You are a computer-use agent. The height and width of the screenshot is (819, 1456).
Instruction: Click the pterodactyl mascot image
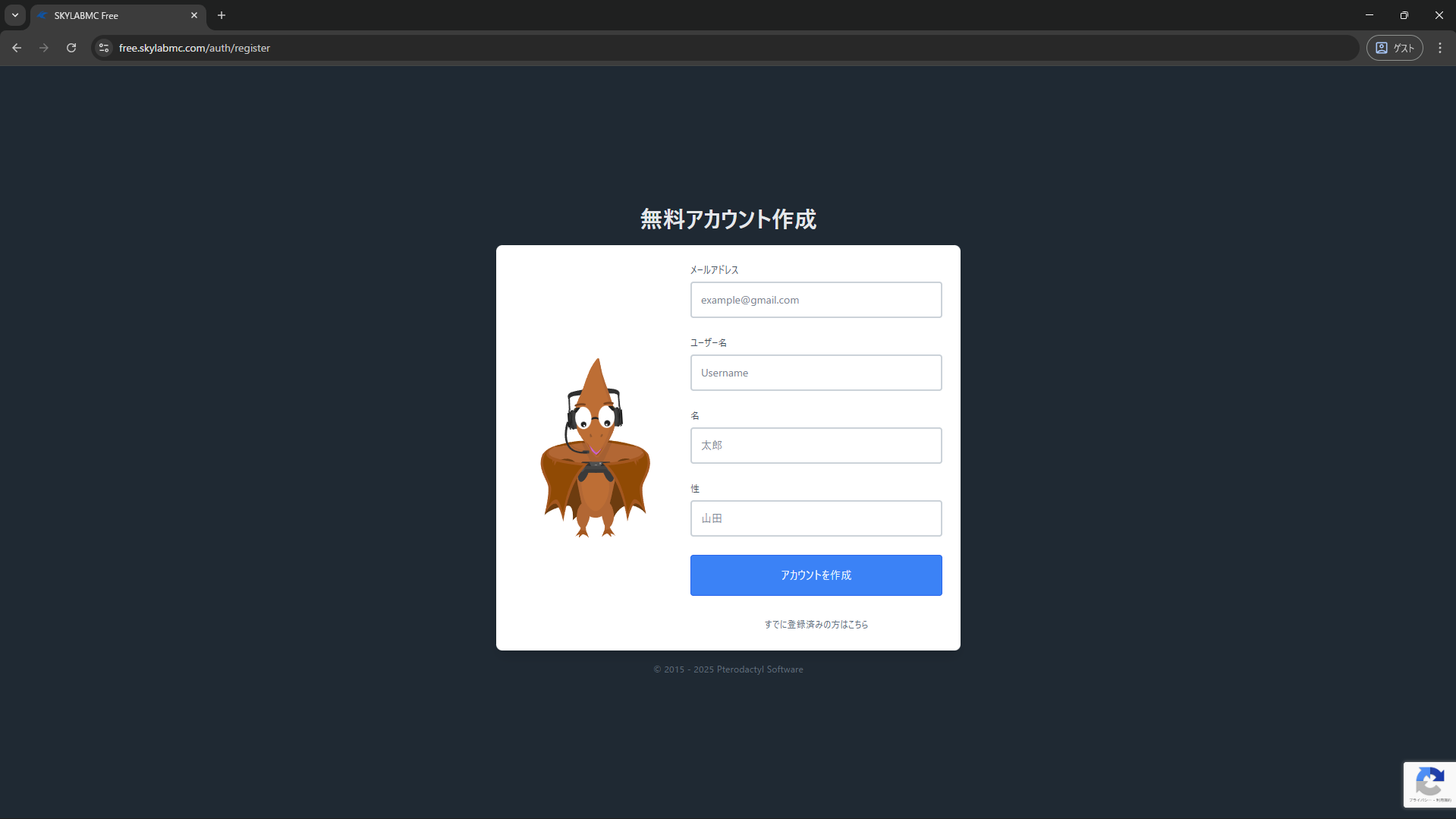tap(595, 448)
